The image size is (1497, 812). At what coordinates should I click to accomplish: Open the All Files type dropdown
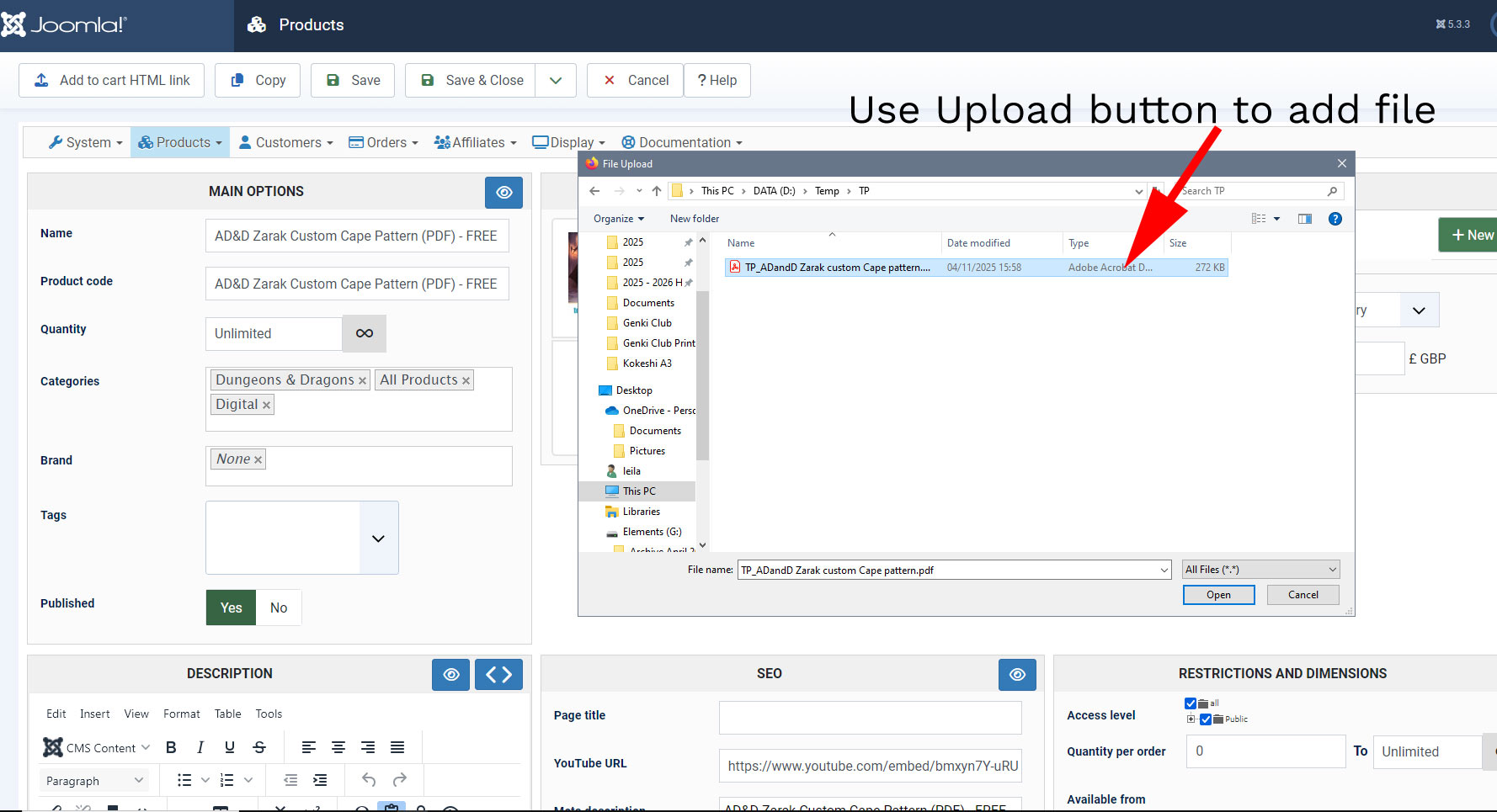pyautogui.click(x=1260, y=570)
